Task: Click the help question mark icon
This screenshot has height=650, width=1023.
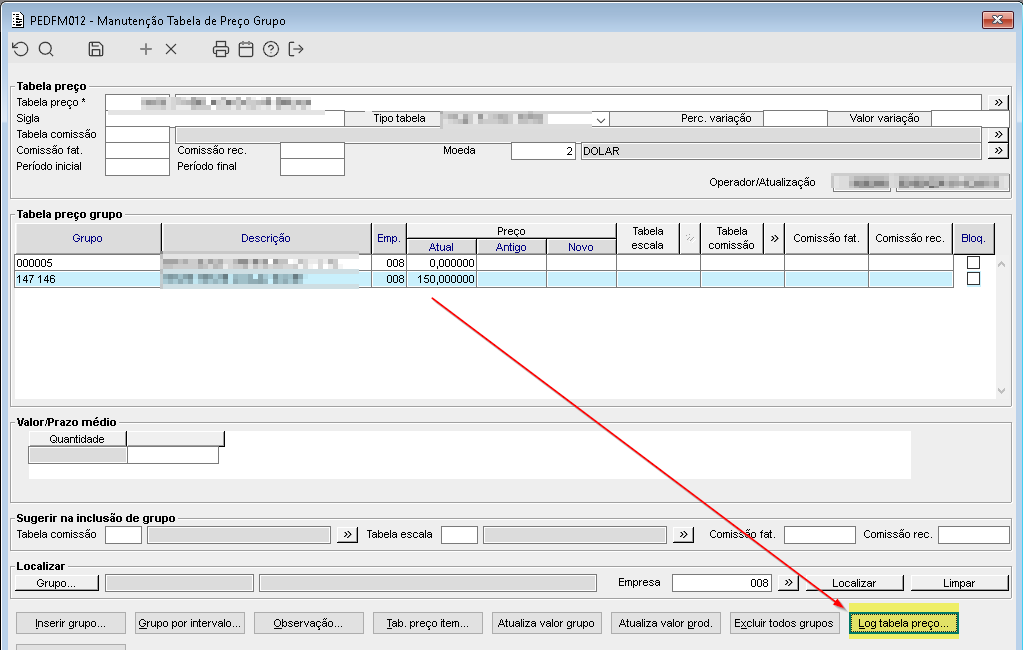Action: click(x=271, y=49)
